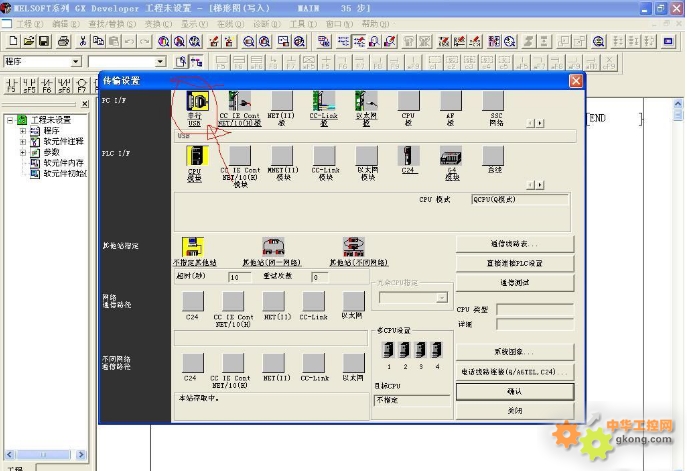The width and height of the screenshot is (687, 471).
Task: Click the 关闭 button in the dialog
Action: 515,411
